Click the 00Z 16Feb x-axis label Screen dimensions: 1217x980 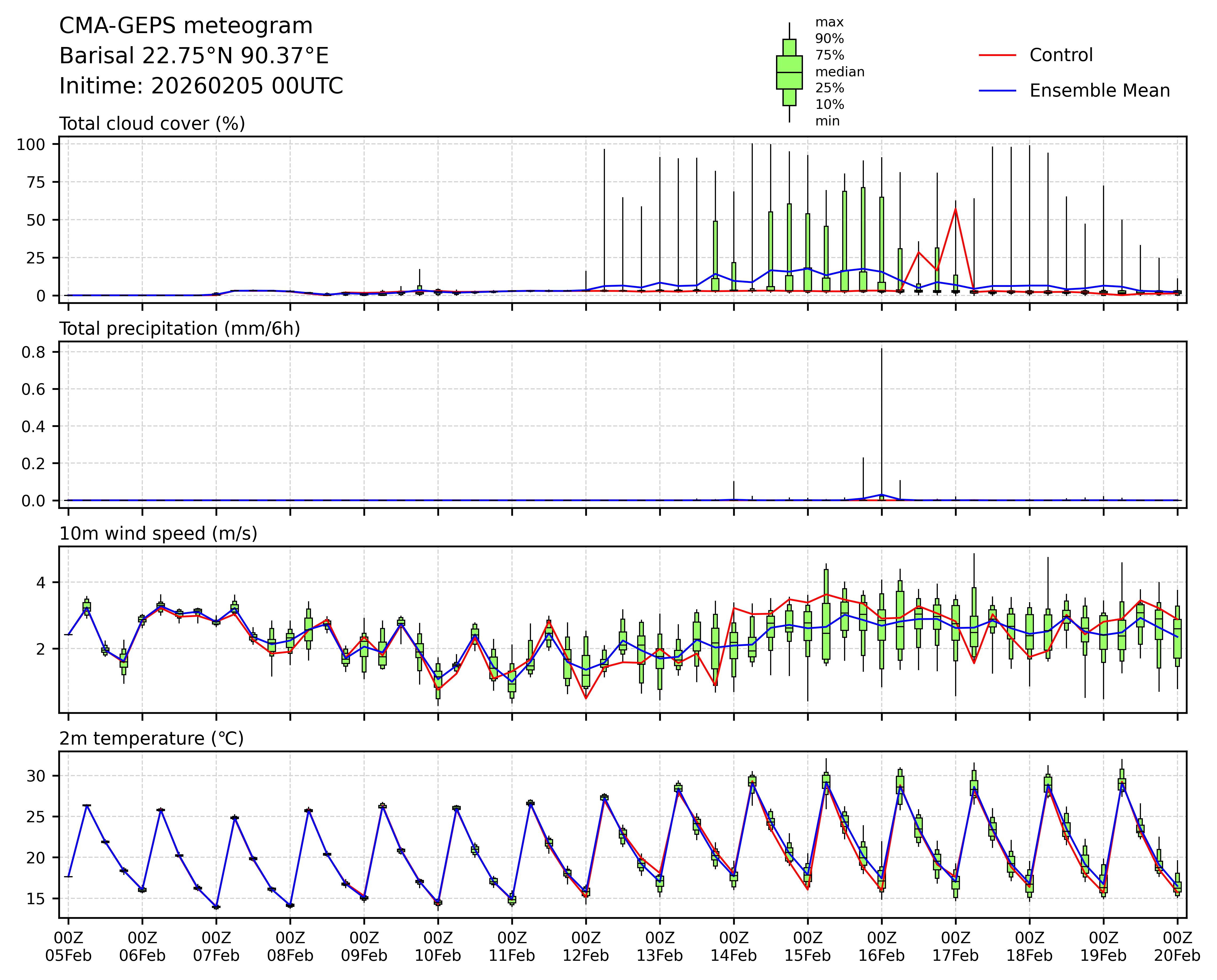point(881,947)
